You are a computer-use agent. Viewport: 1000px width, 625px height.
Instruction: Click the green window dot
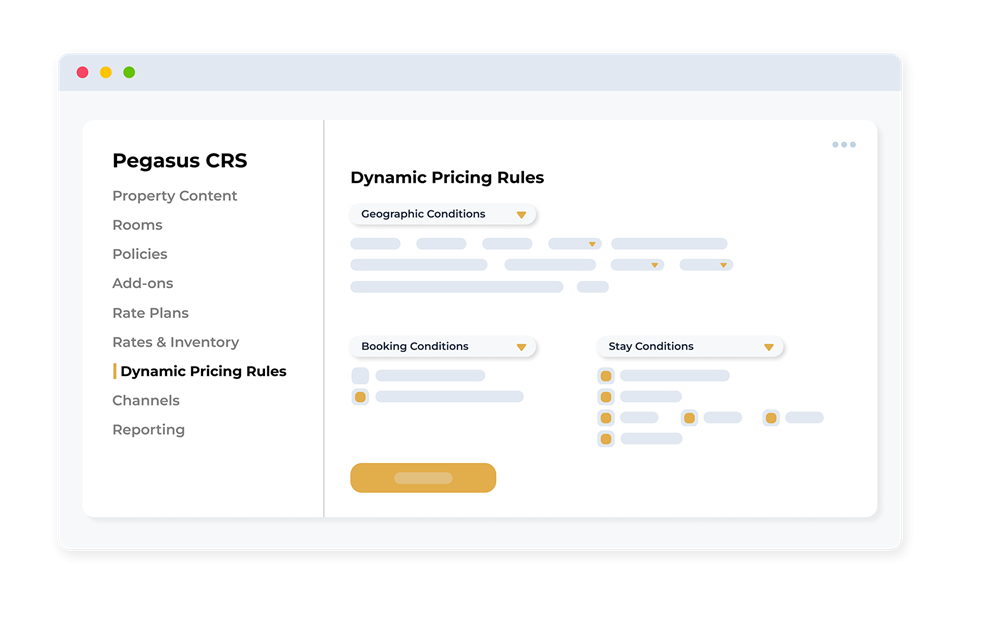(129, 73)
